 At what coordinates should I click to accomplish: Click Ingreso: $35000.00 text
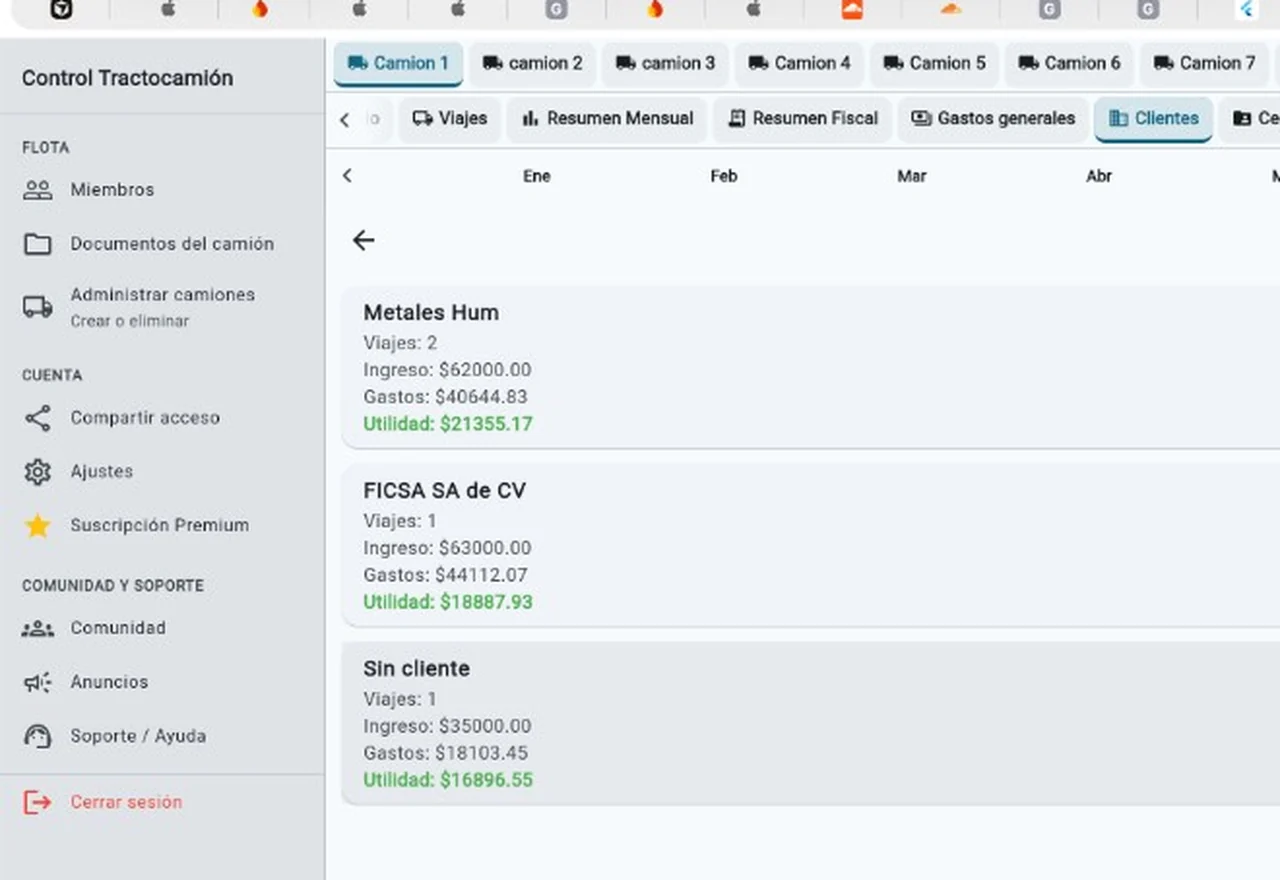(447, 726)
